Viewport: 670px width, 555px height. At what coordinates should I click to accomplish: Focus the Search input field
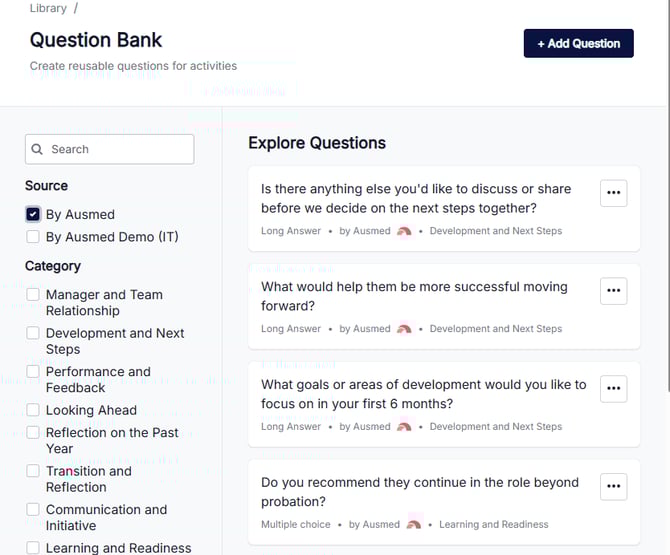[109, 149]
